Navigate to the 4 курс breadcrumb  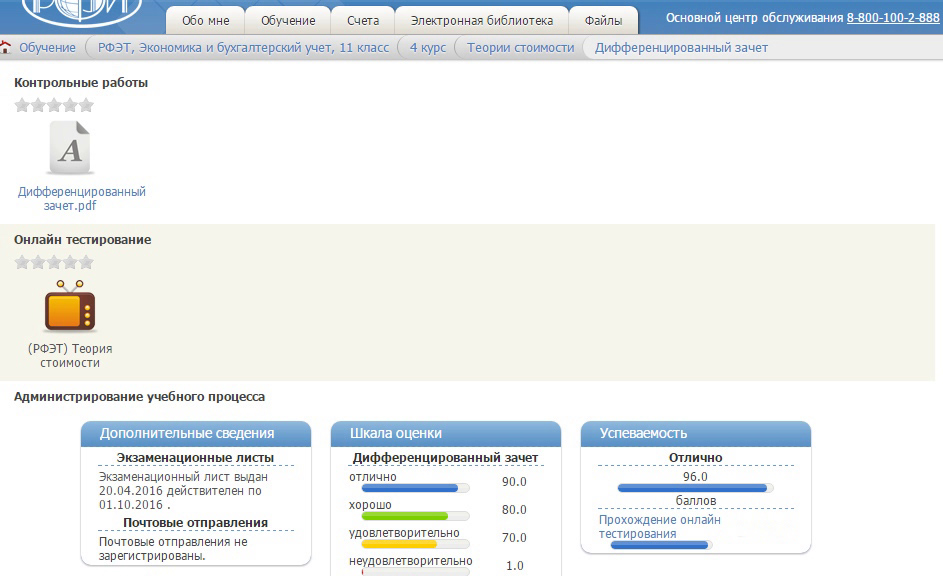pyautogui.click(x=428, y=47)
